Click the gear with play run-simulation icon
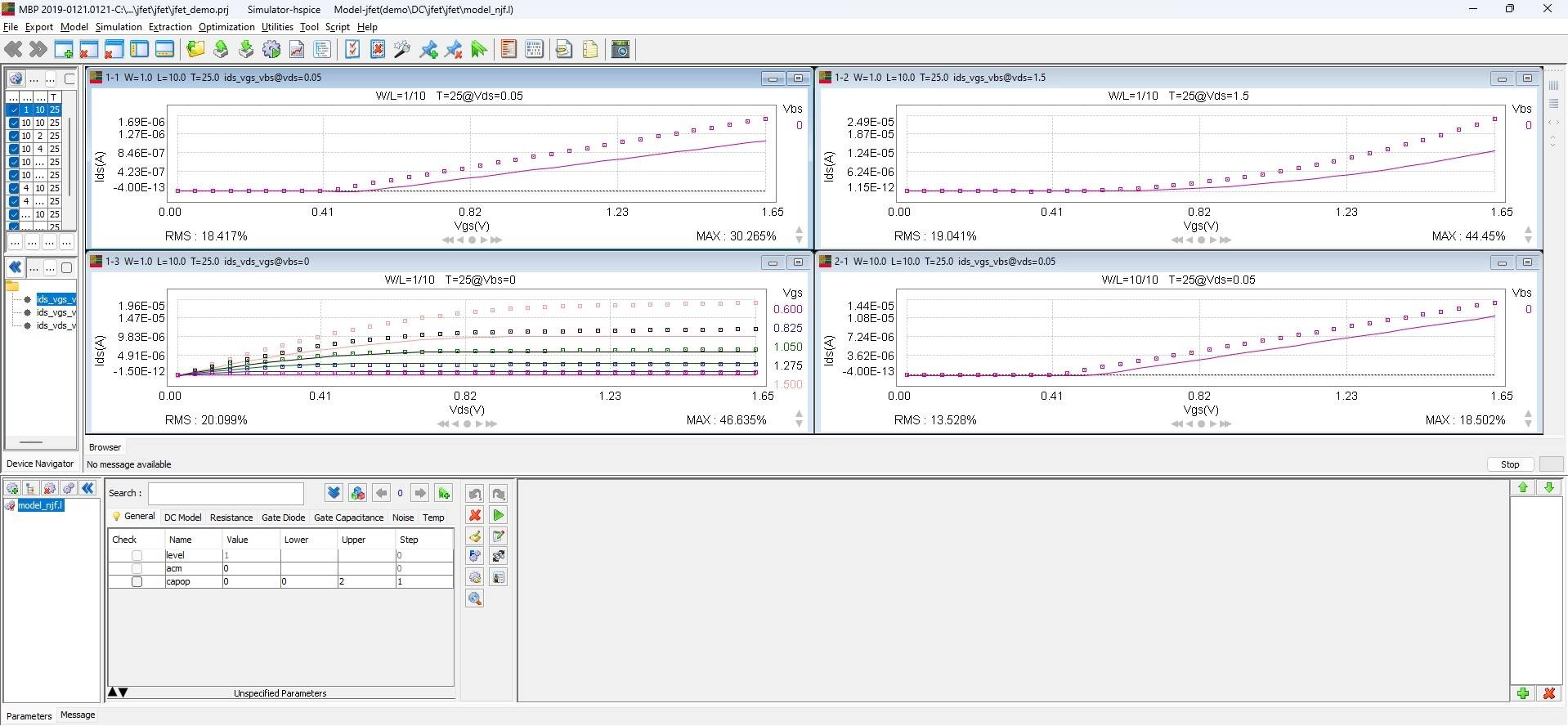This screenshot has width=1568, height=726. tap(271, 50)
